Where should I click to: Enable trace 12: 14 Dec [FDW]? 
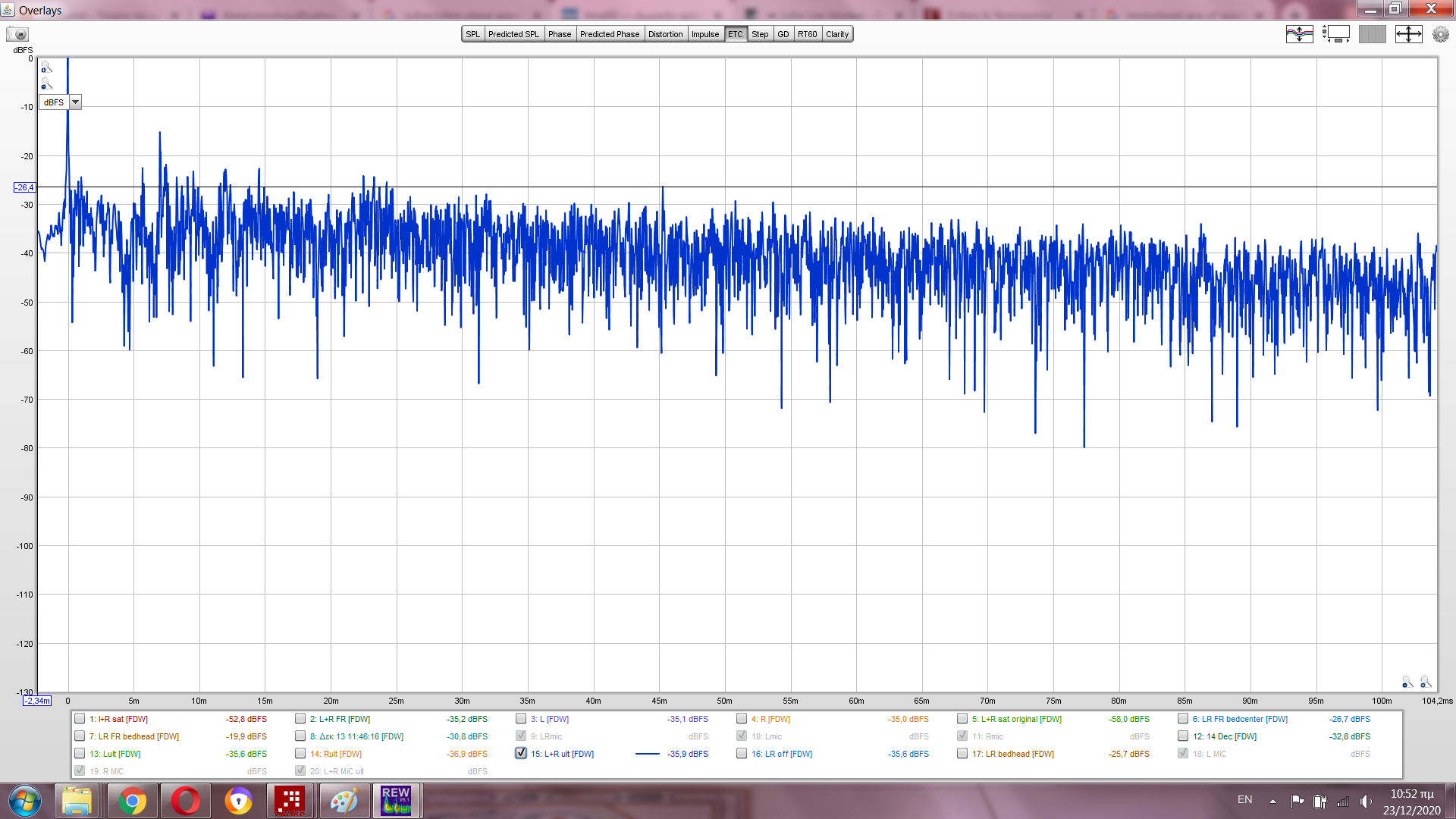[1183, 736]
